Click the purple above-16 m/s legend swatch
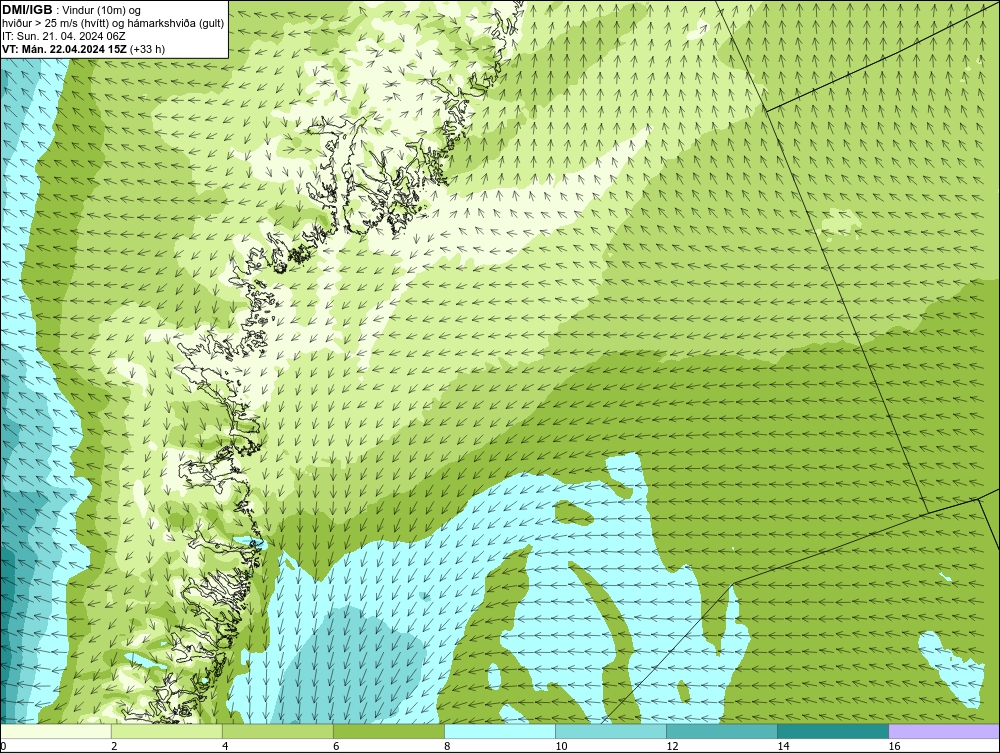This screenshot has width=1000, height=753. [x=944, y=731]
